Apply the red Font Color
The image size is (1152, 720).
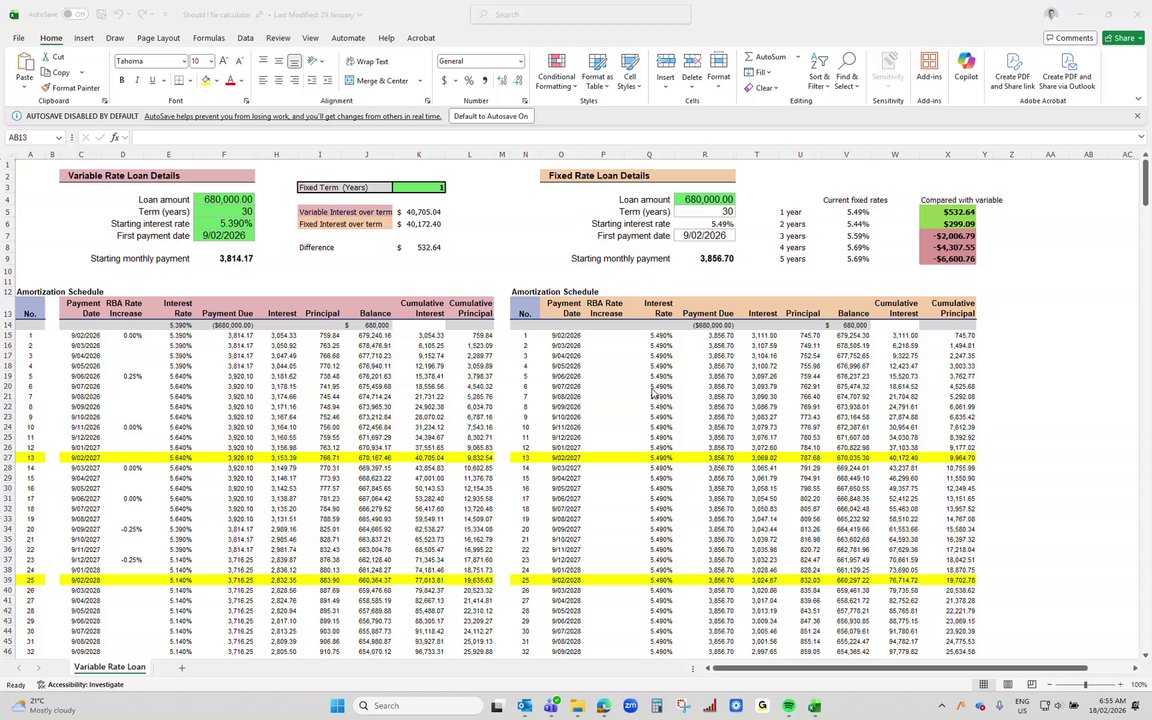click(x=230, y=80)
